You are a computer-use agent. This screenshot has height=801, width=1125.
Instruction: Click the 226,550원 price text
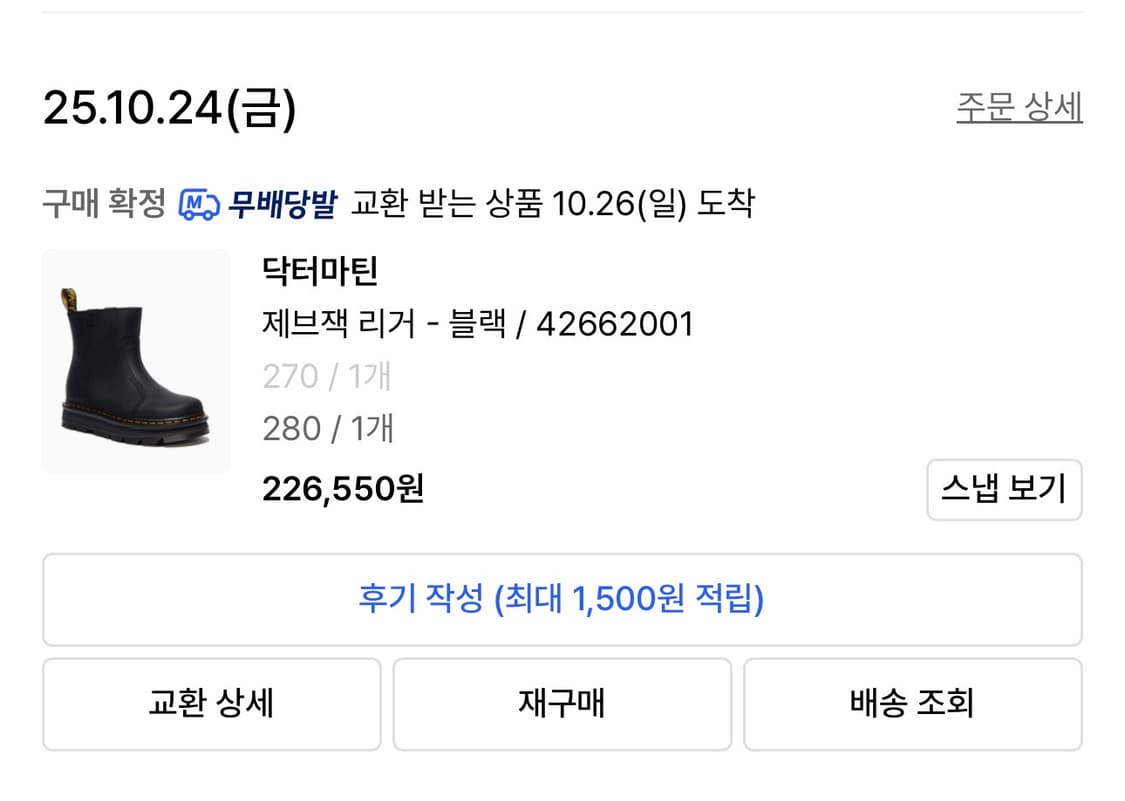coord(342,489)
